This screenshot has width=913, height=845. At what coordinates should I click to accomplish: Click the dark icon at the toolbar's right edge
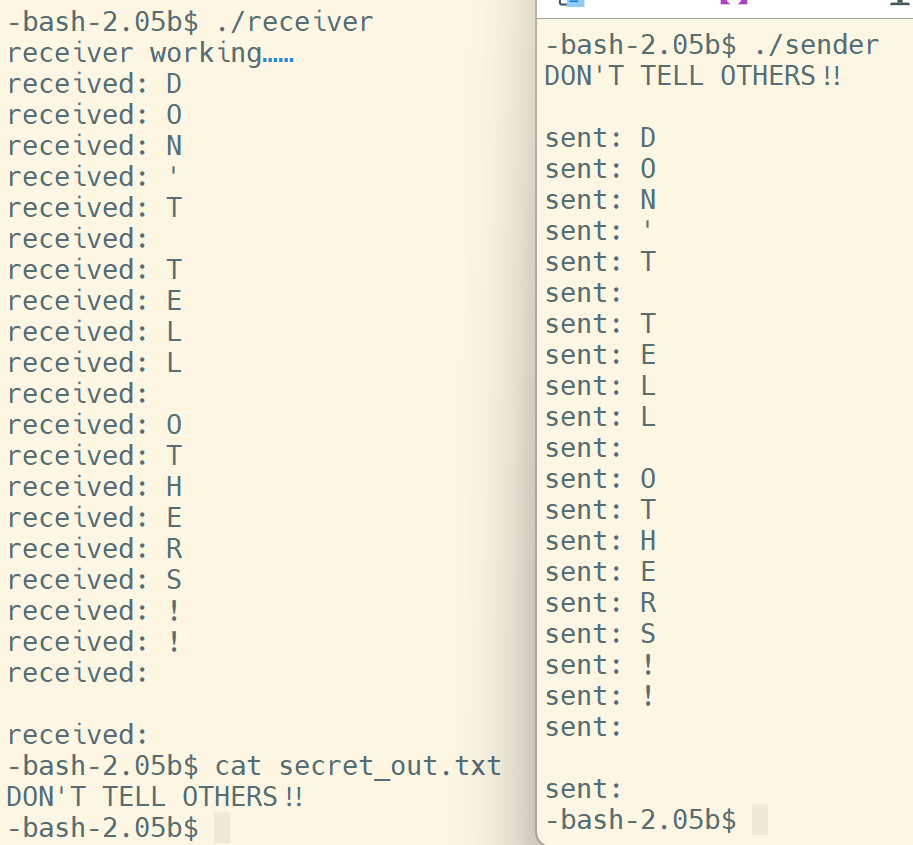pyautogui.click(x=901, y=2)
